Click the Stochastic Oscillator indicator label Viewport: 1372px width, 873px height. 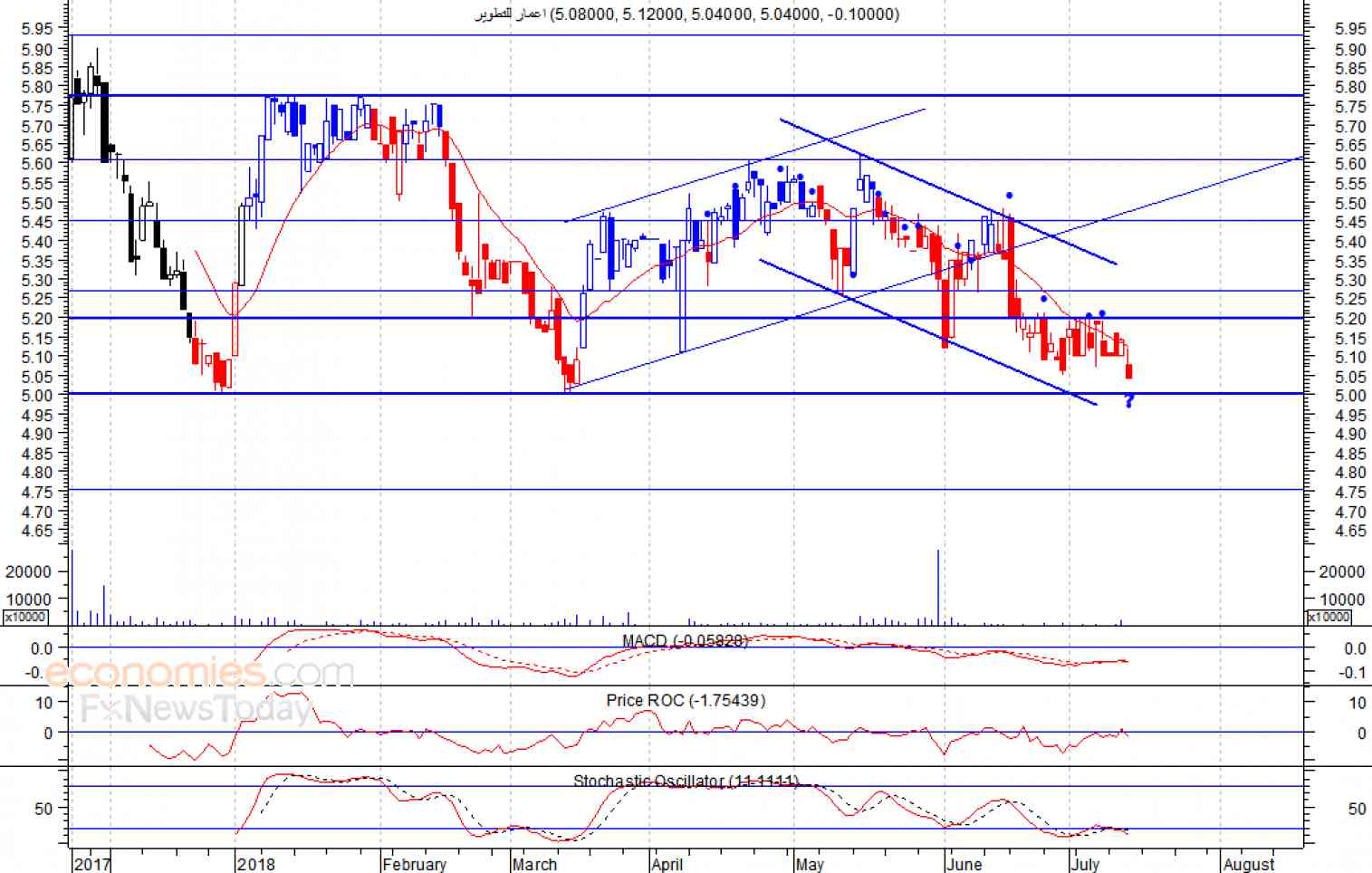click(x=686, y=781)
